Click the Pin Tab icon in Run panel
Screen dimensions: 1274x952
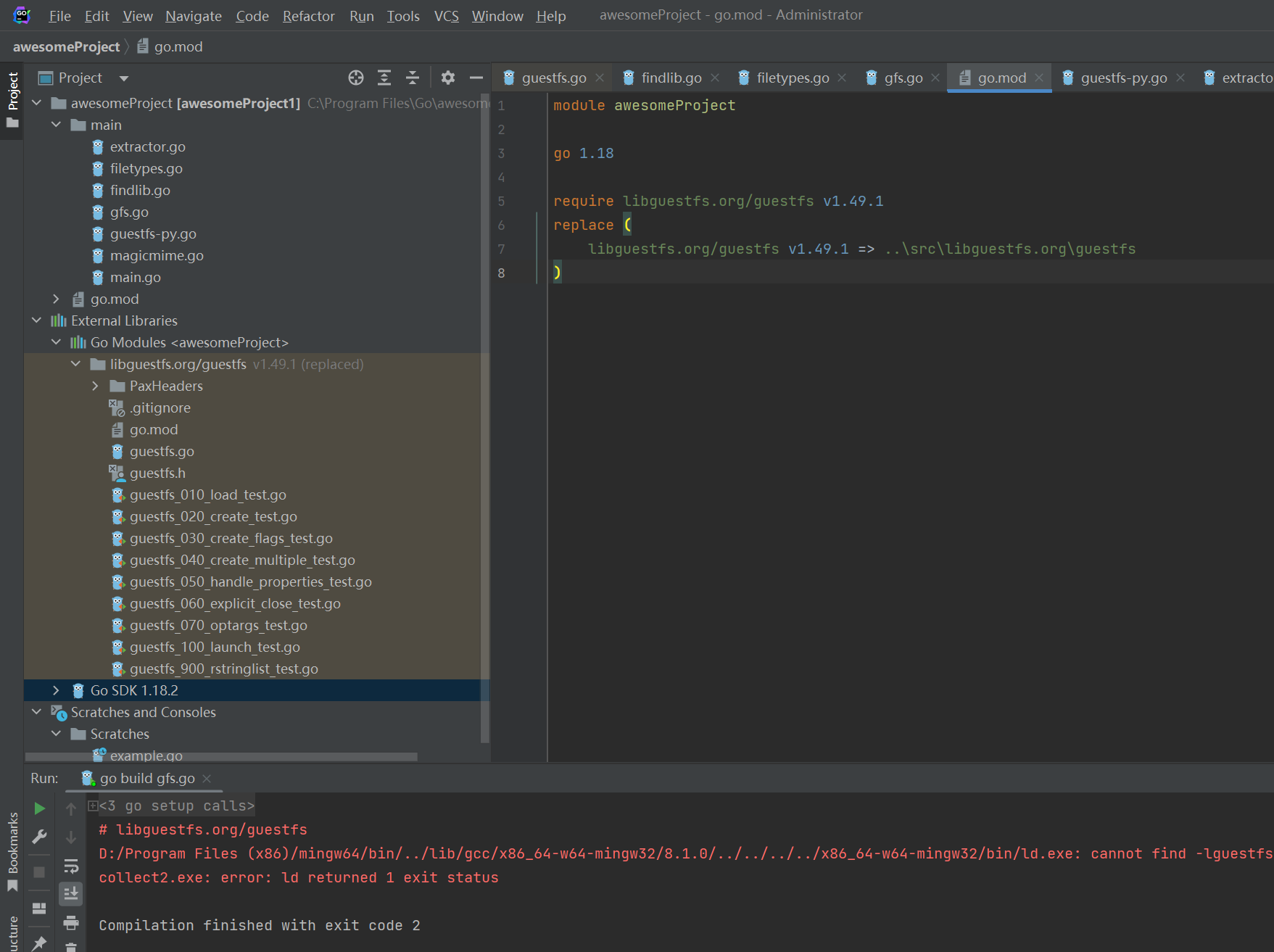tap(39, 943)
